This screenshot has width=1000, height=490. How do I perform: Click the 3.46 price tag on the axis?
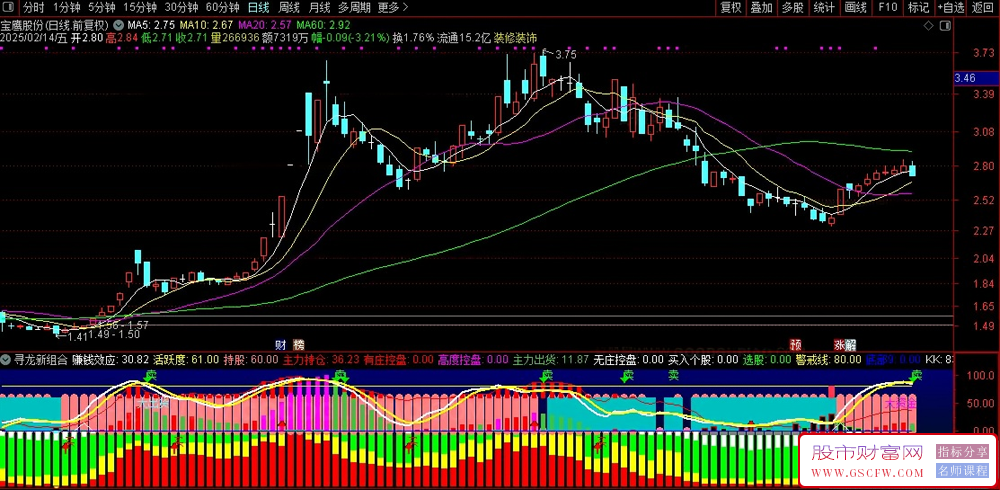[965, 78]
